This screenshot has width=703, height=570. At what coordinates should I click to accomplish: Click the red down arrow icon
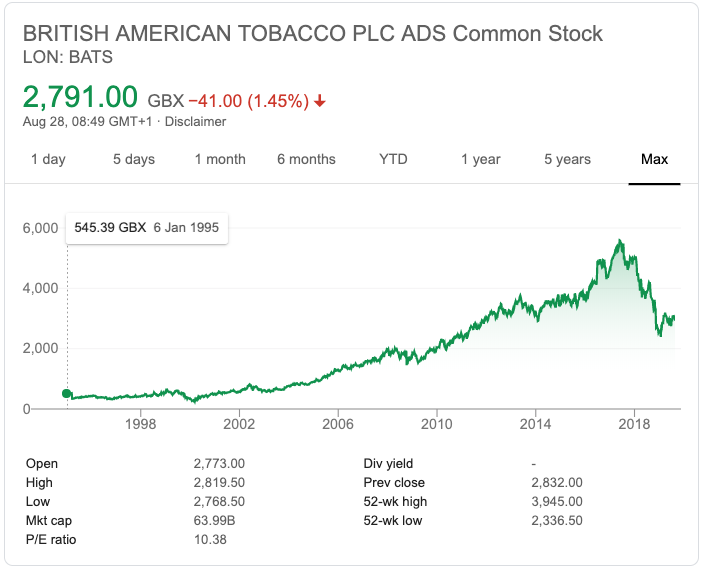[x=320, y=101]
